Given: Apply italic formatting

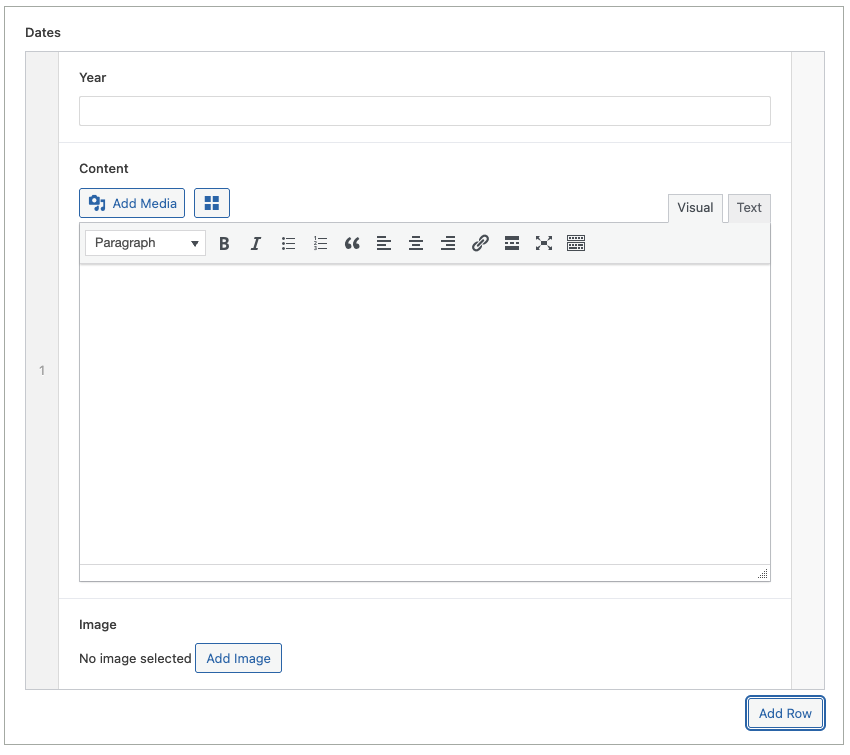Looking at the screenshot, I should coord(256,243).
